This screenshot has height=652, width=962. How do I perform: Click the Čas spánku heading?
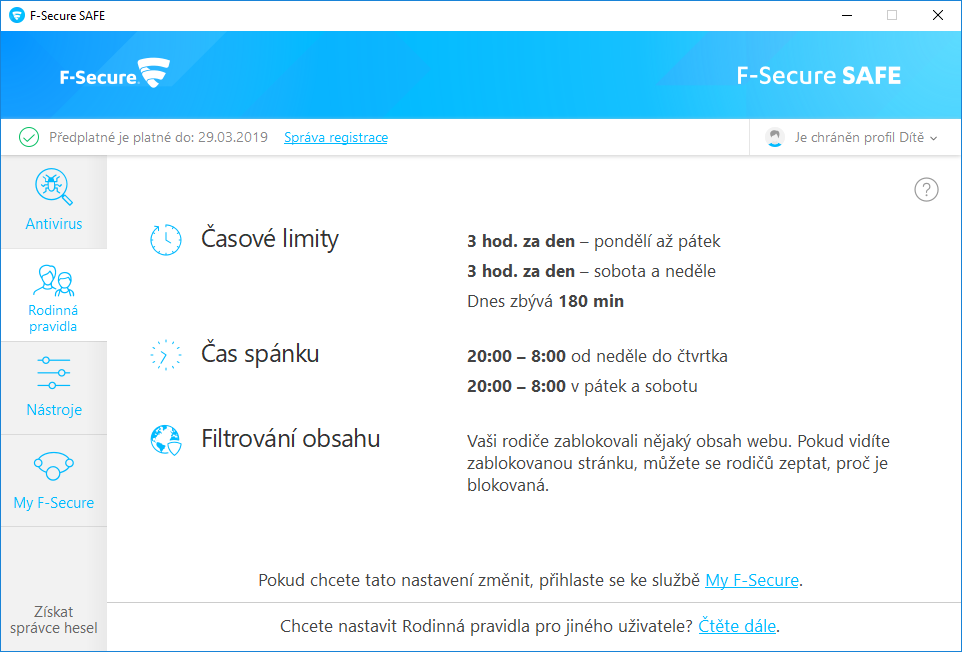click(260, 354)
